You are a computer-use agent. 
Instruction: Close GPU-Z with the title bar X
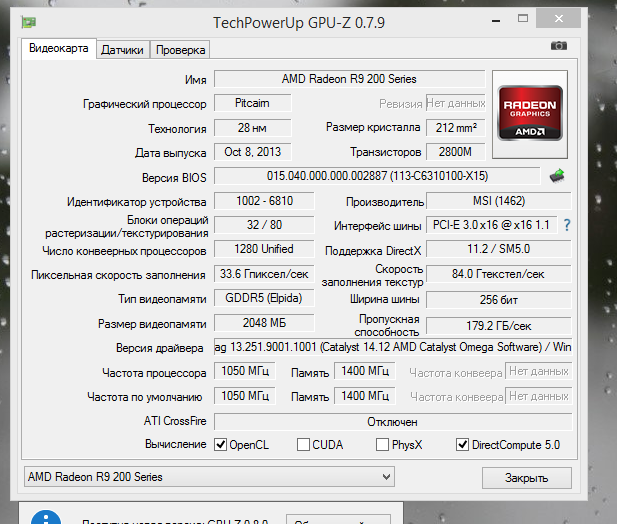point(558,18)
